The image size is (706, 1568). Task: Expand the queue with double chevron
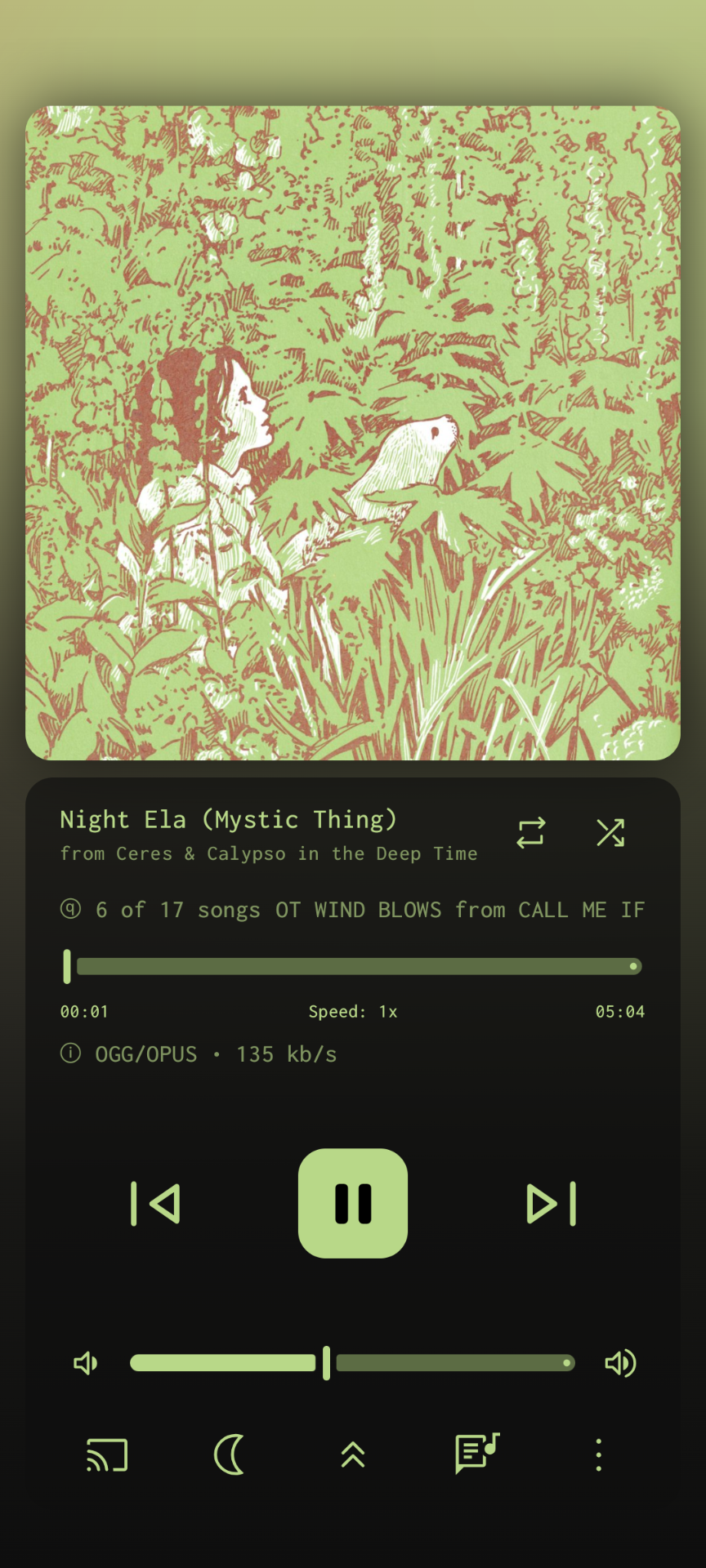(x=353, y=1455)
